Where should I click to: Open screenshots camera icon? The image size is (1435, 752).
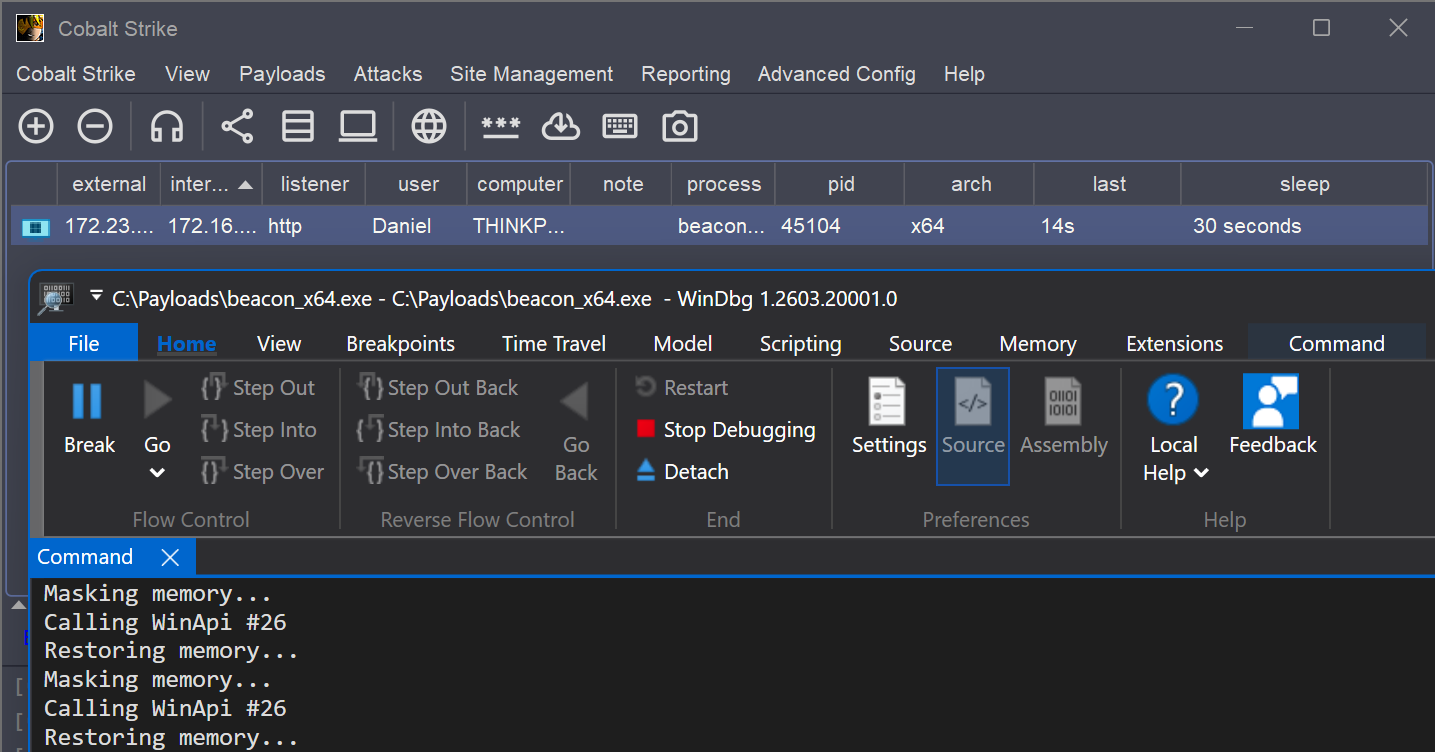(x=680, y=127)
